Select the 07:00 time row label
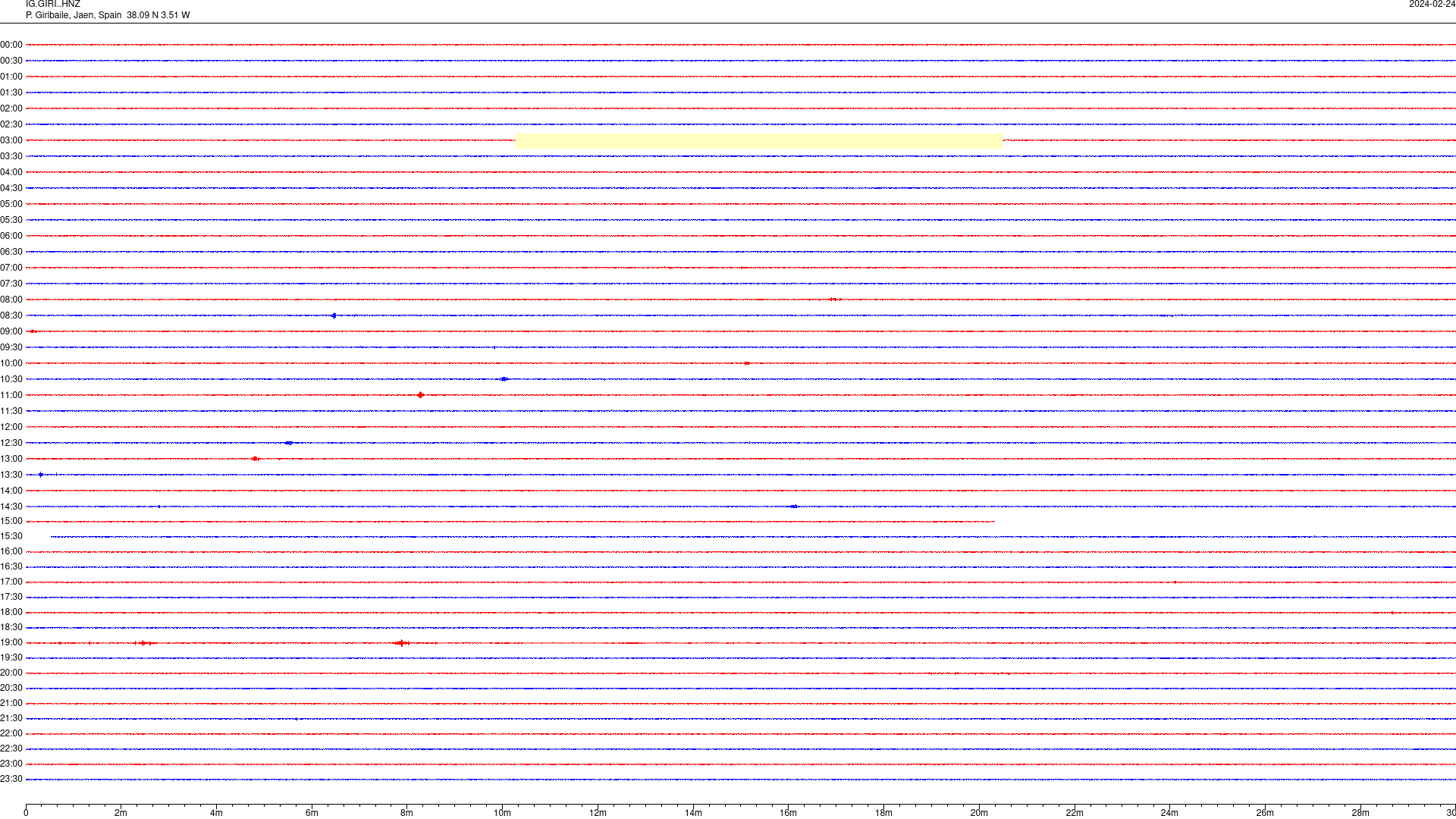The image size is (1456, 819). (11, 268)
